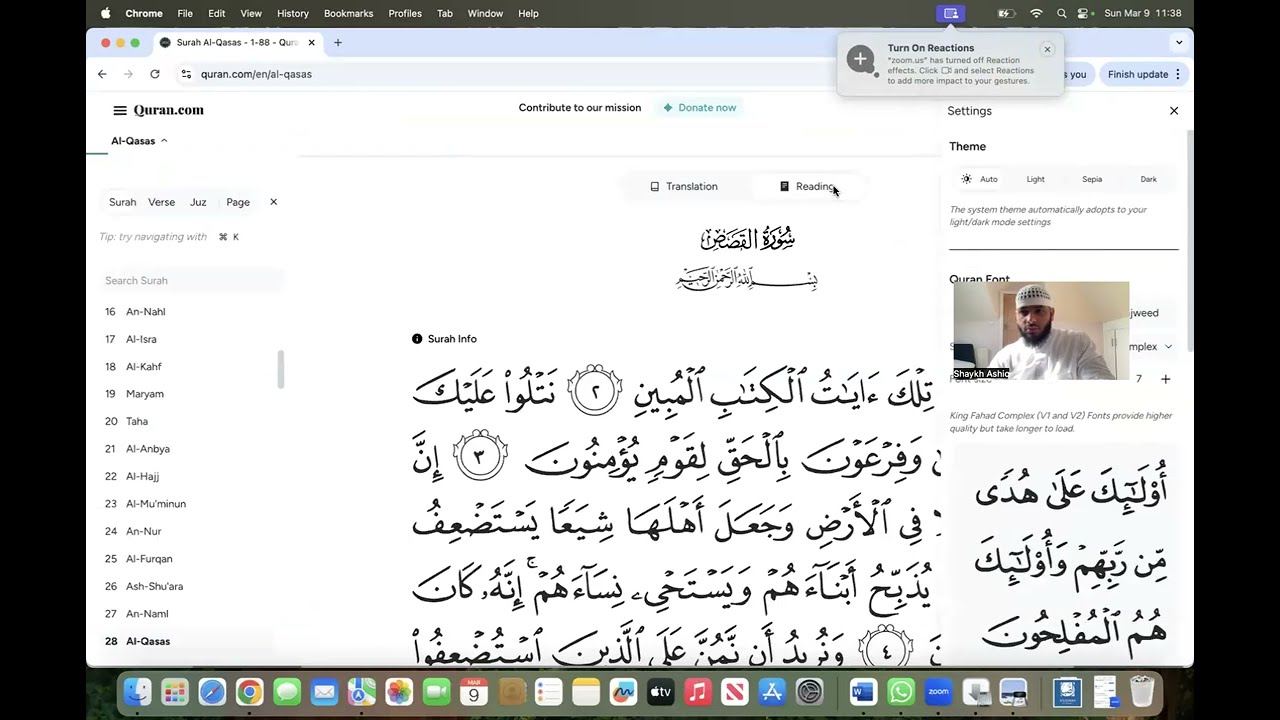Open the Bookmarks menu in menu bar
Screen dimensions: 1280x720
tap(348, 13)
